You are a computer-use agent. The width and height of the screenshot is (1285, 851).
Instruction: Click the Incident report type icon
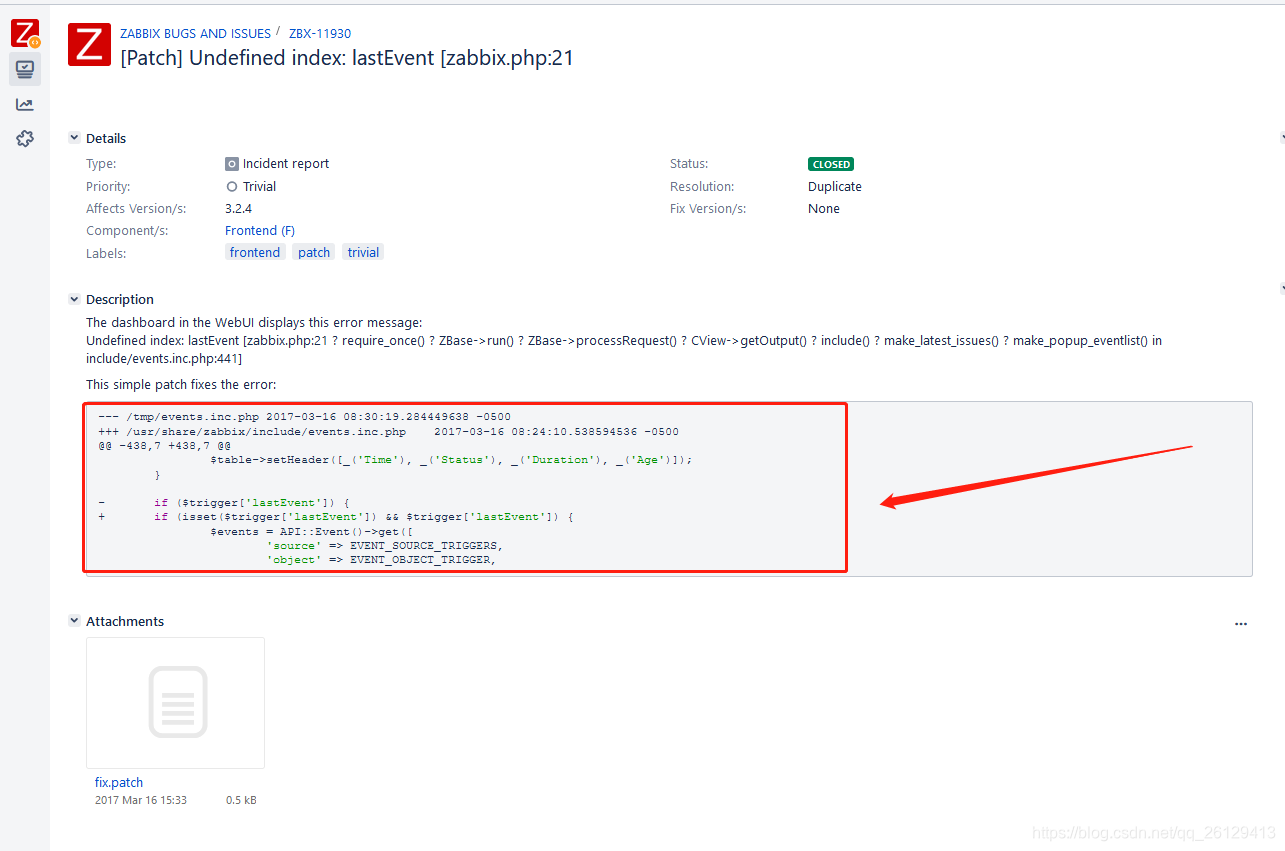(x=232, y=164)
